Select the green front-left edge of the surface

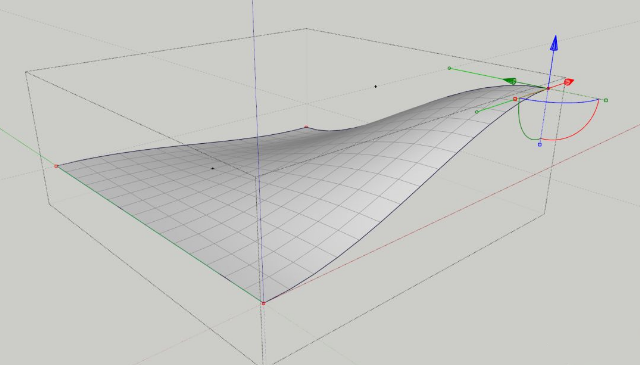159,234
